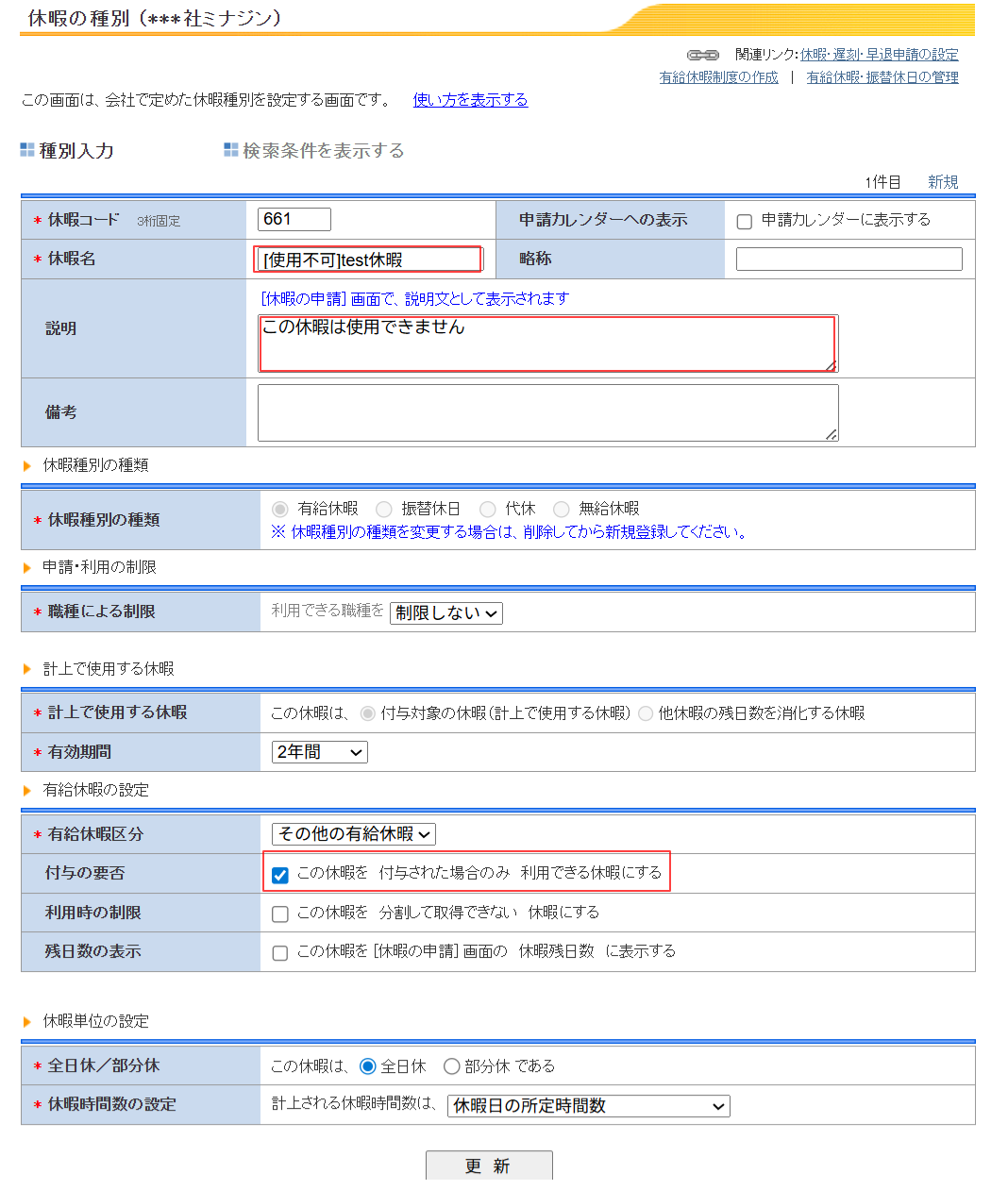
Task: Open the 有給休暇区分 dropdown
Action: (x=354, y=834)
